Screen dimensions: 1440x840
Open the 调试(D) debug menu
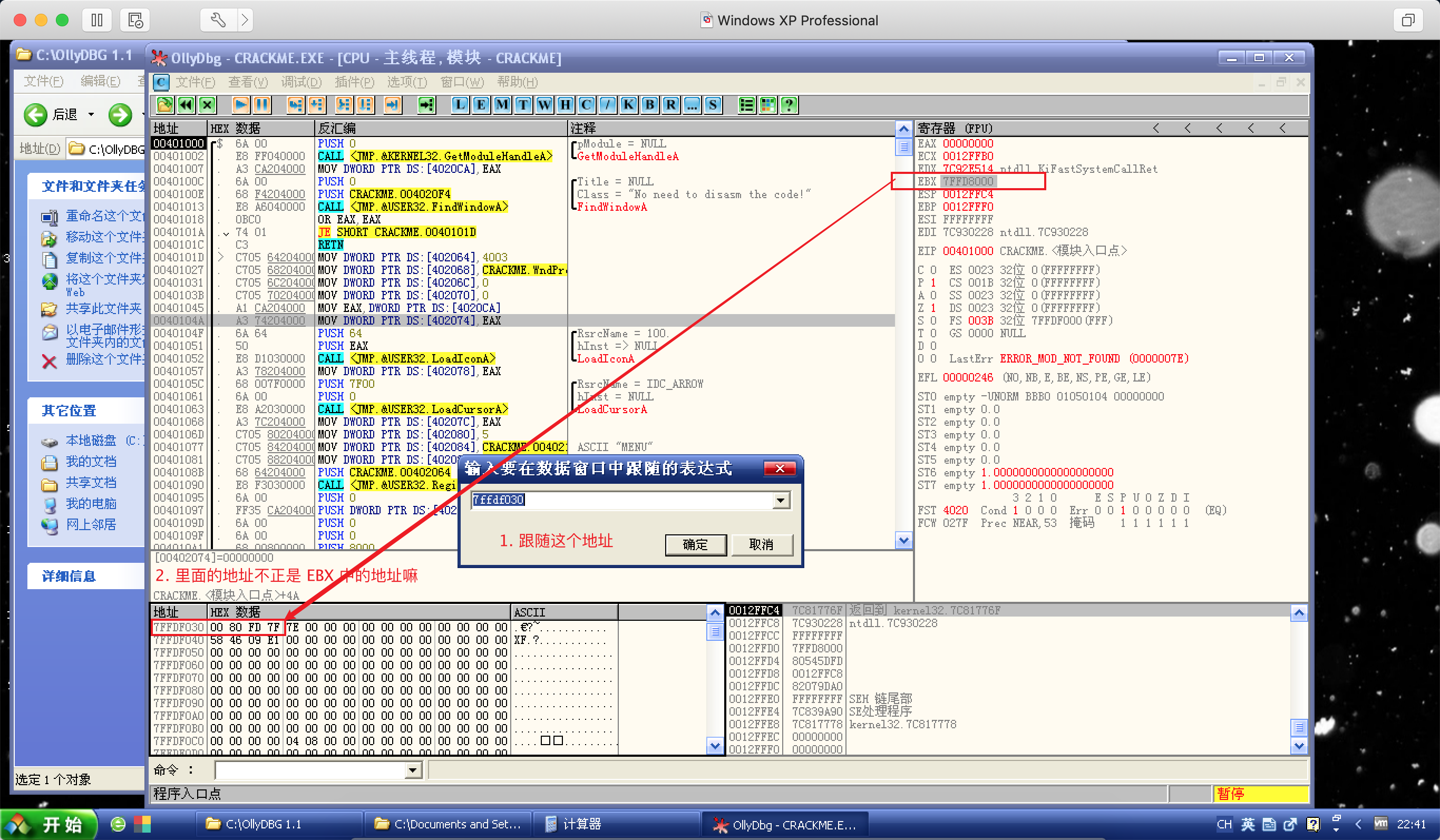(x=301, y=82)
